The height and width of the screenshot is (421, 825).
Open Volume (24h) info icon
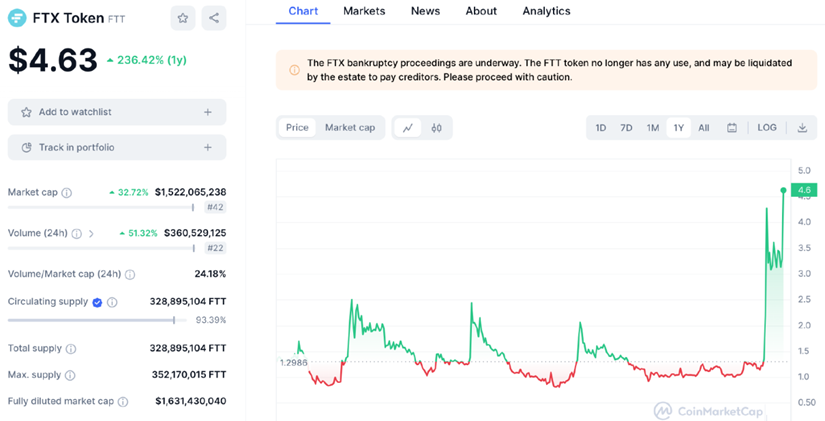(x=76, y=234)
